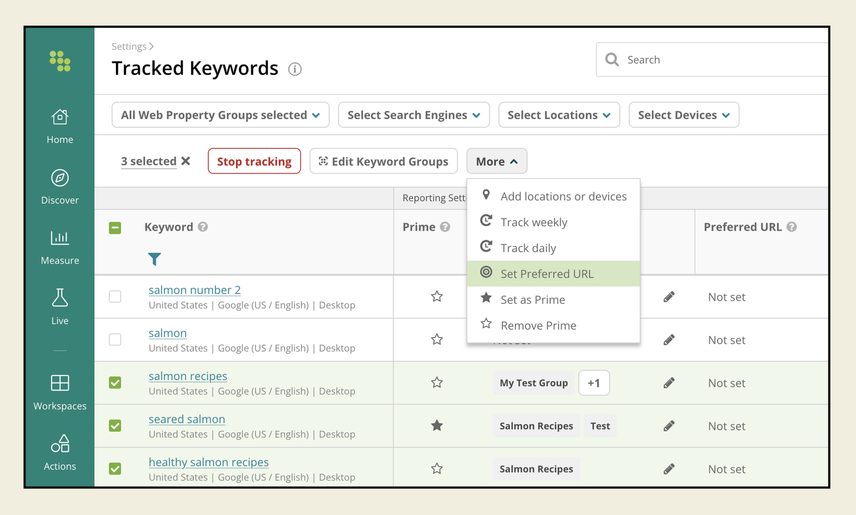This screenshot has height=515, width=856.
Task: Toggle Prime star for salmon recipes
Action: coord(437,383)
